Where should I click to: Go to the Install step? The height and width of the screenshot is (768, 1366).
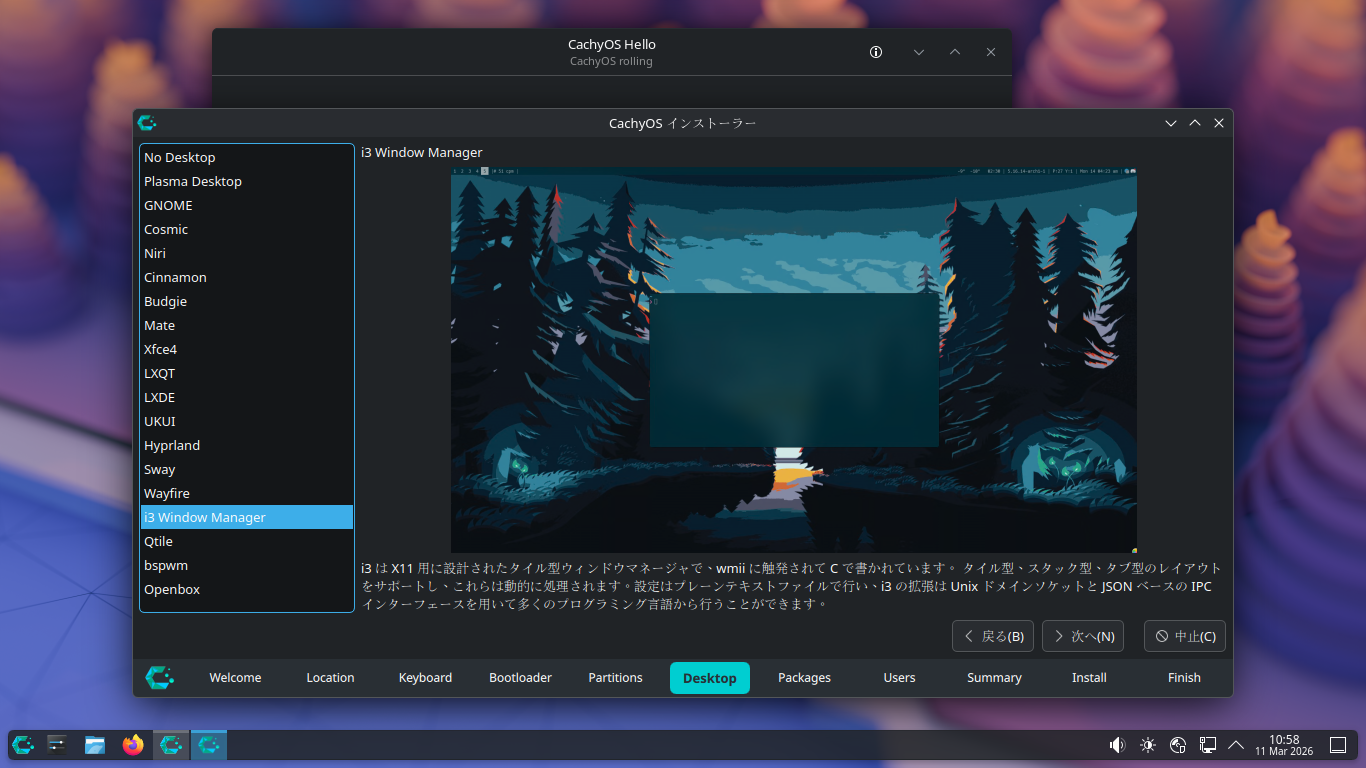click(x=1089, y=678)
